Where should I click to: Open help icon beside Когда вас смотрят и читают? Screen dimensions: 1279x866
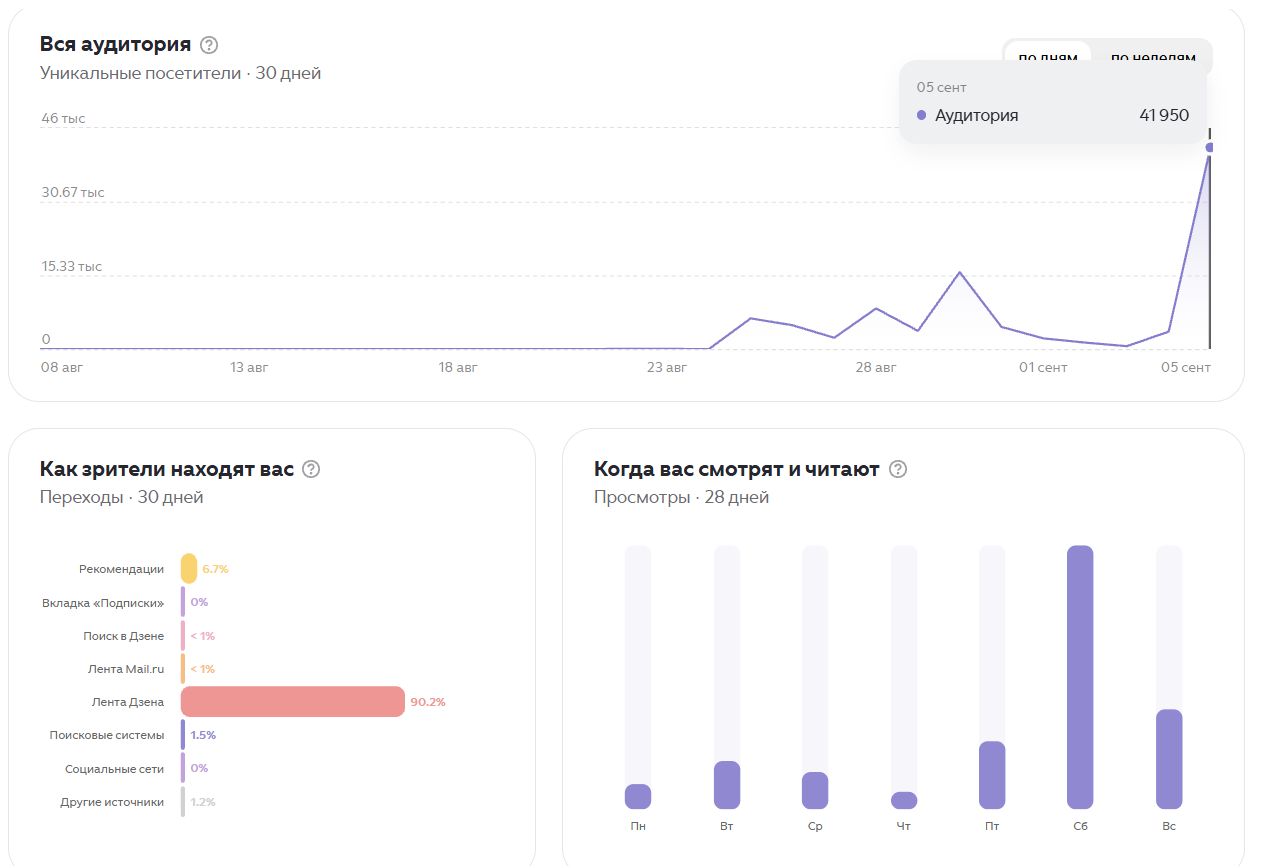tap(898, 469)
